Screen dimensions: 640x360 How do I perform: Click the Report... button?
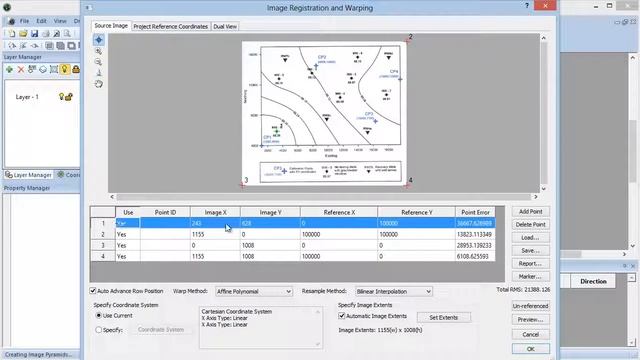[531, 264]
